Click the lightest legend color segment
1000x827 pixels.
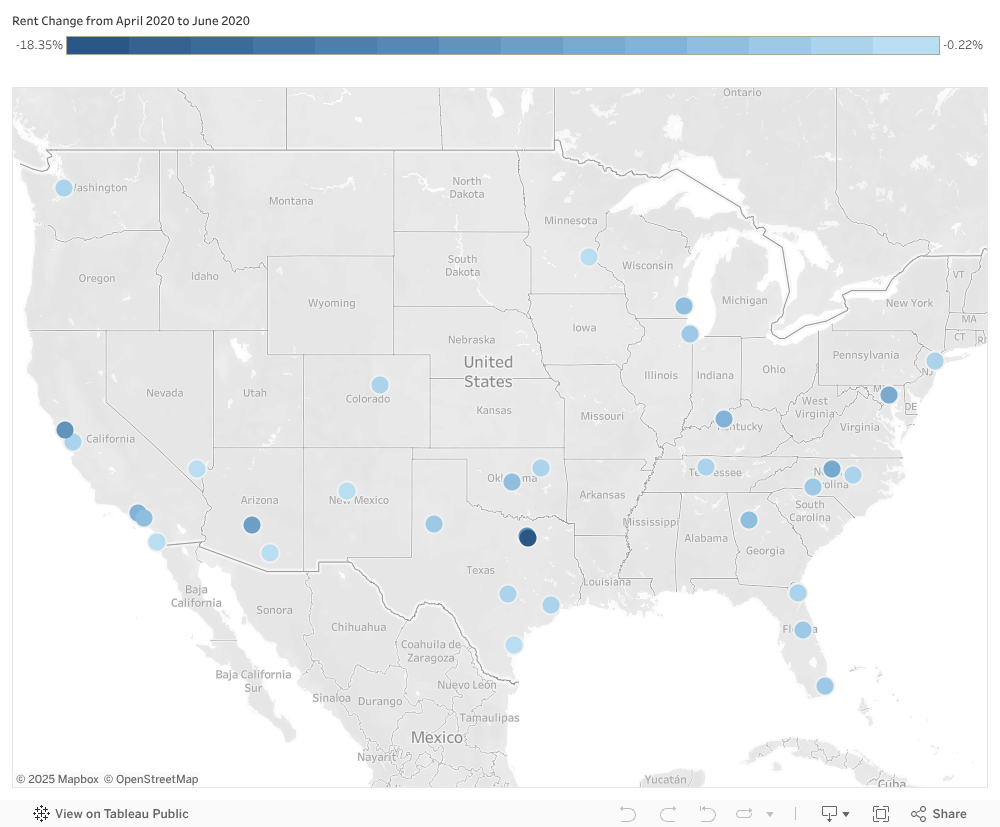coord(906,45)
